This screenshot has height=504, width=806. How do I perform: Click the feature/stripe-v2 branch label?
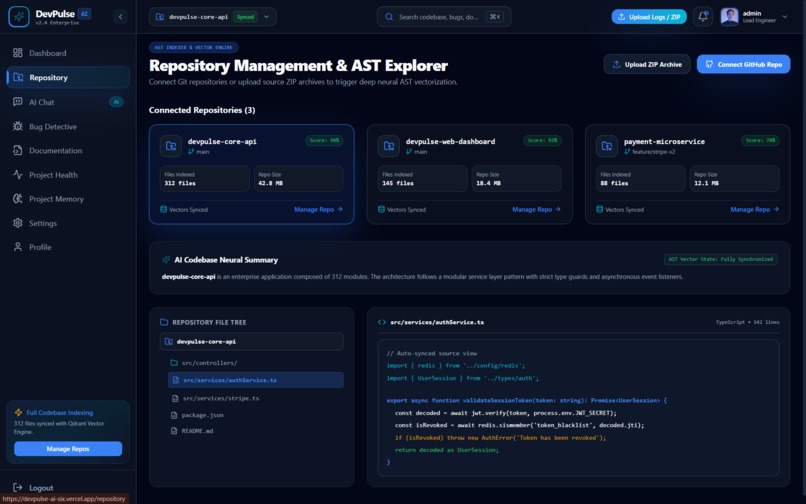coord(653,152)
